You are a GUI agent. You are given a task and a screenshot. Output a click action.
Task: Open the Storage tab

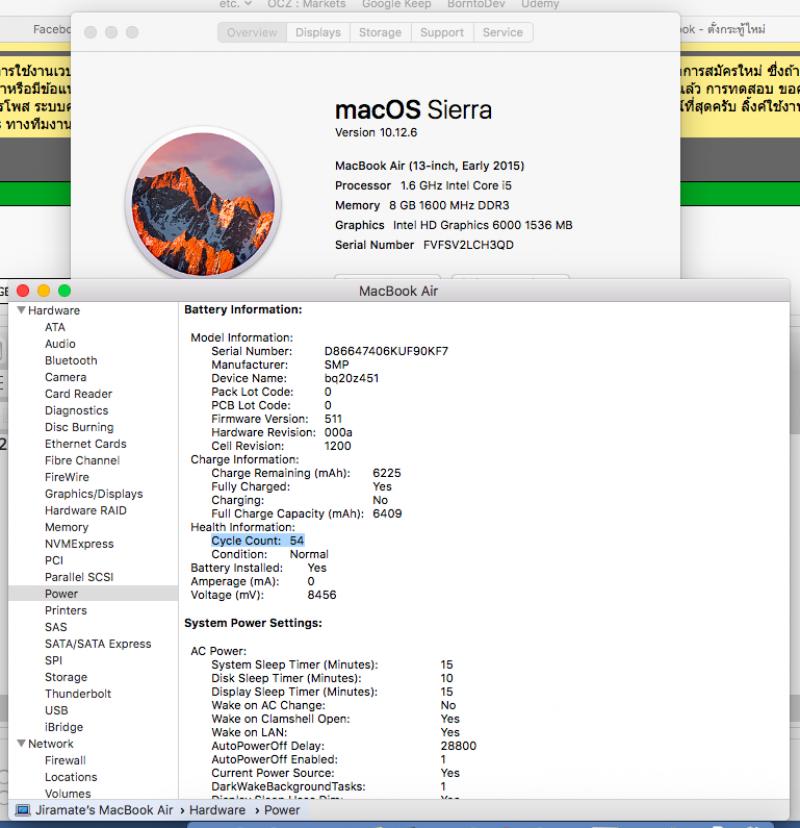click(380, 33)
